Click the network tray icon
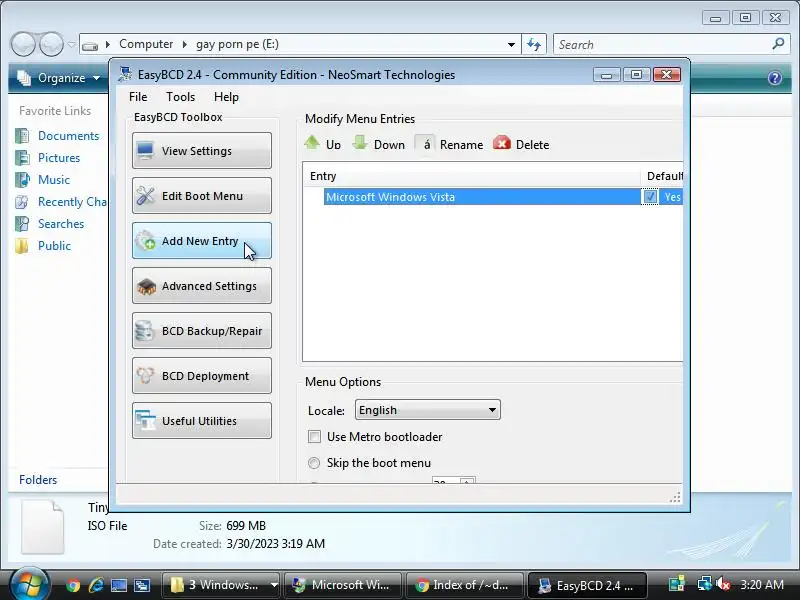This screenshot has width=800, height=600. click(704, 584)
